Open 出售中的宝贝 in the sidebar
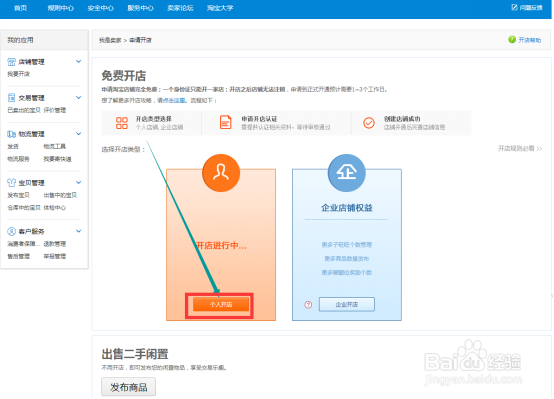Screen dimensions: 554x399 point(60,195)
